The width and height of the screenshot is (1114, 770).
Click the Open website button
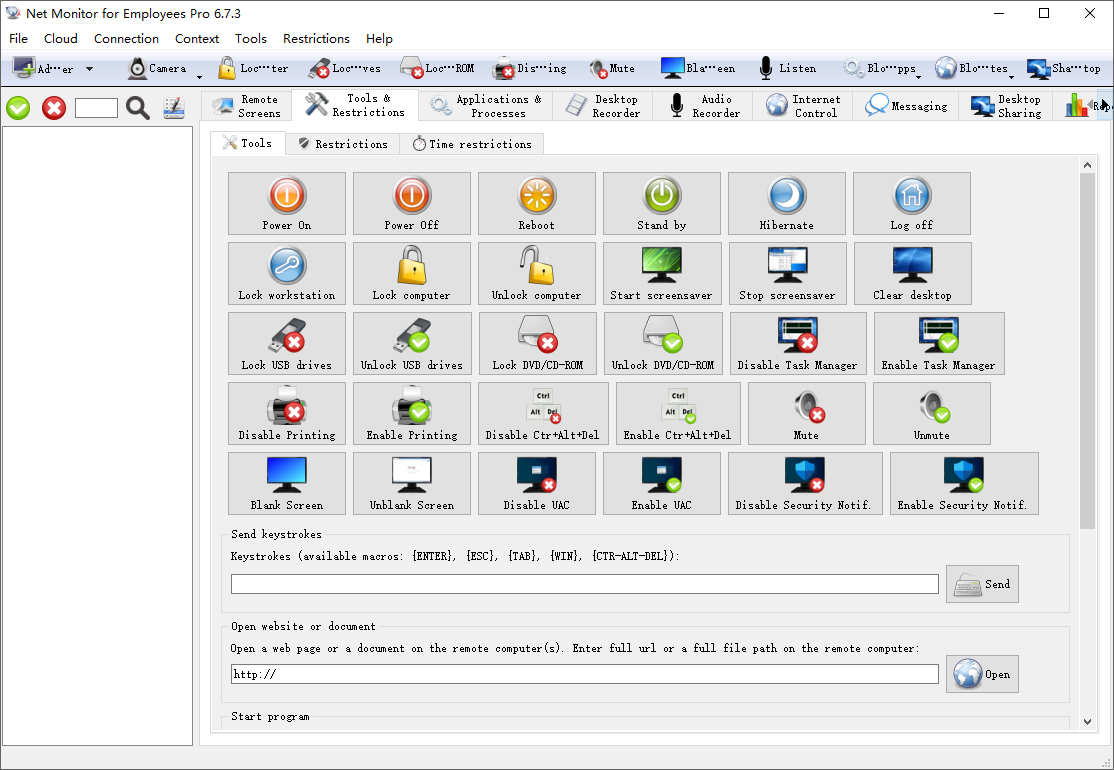pos(982,674)
